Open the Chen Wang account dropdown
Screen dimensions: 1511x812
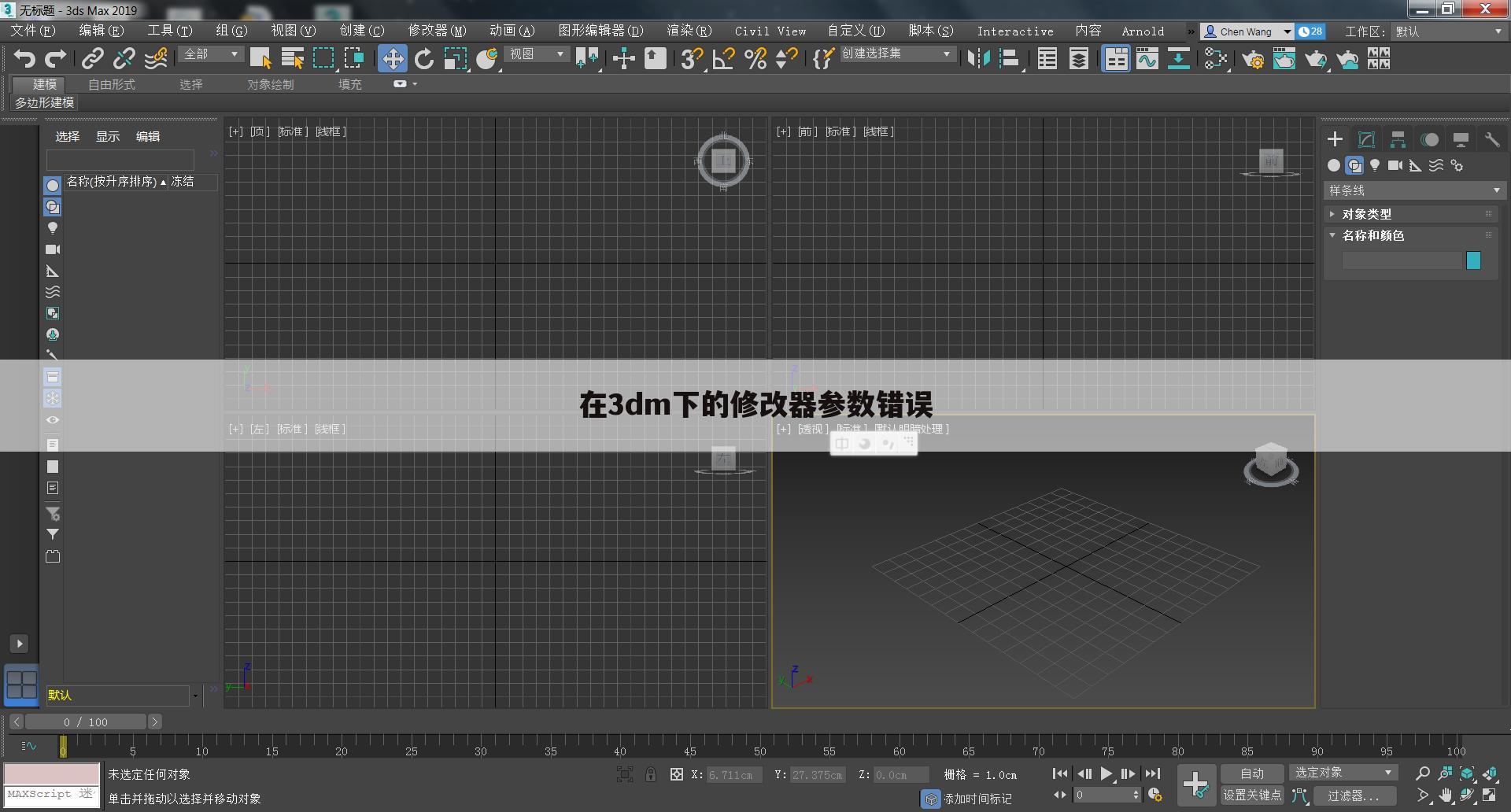tap(1247, 31)
